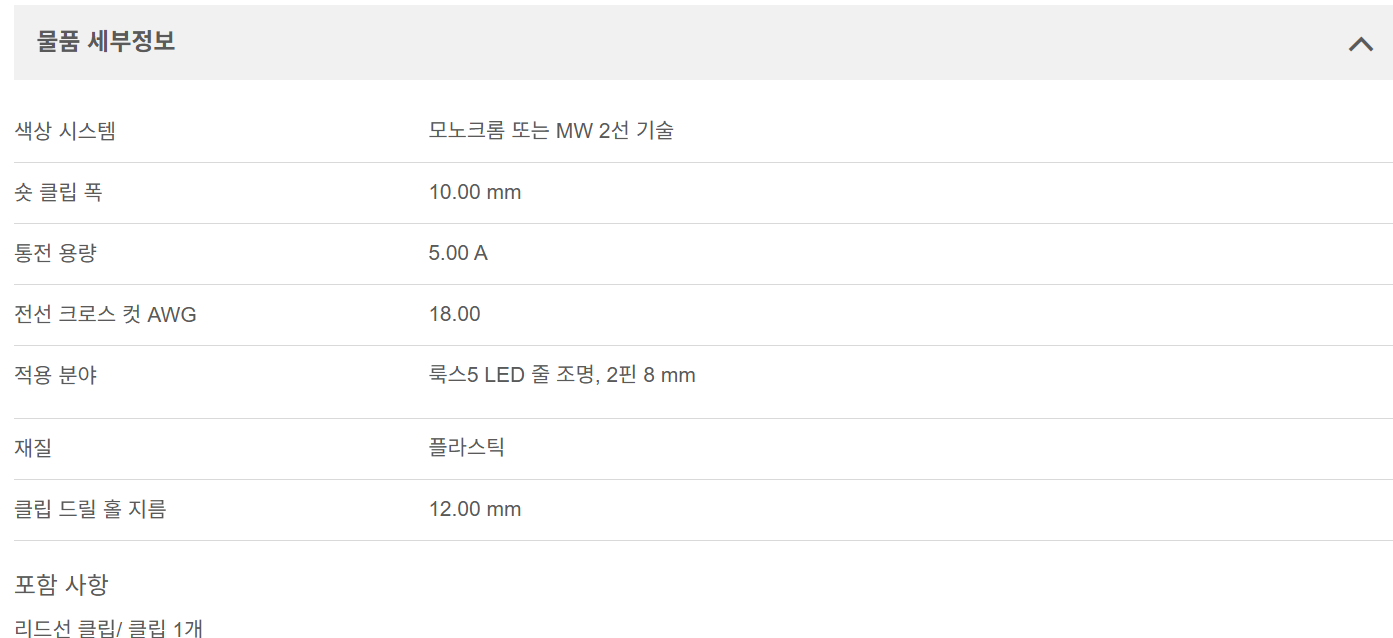Select the 통전 용량 label
Screen dimensions: 1393x638
point(56,253)
